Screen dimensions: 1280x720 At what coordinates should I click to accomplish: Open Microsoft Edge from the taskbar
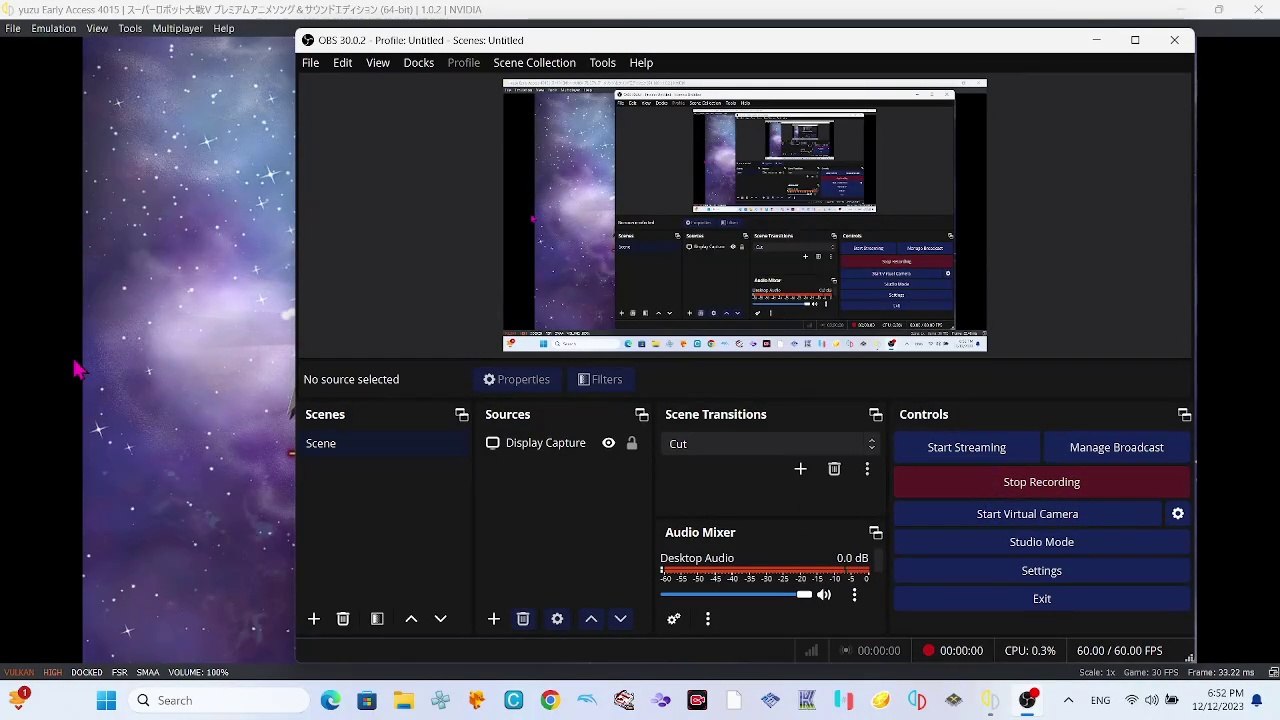pyautogui.click(x=330, y=701)
